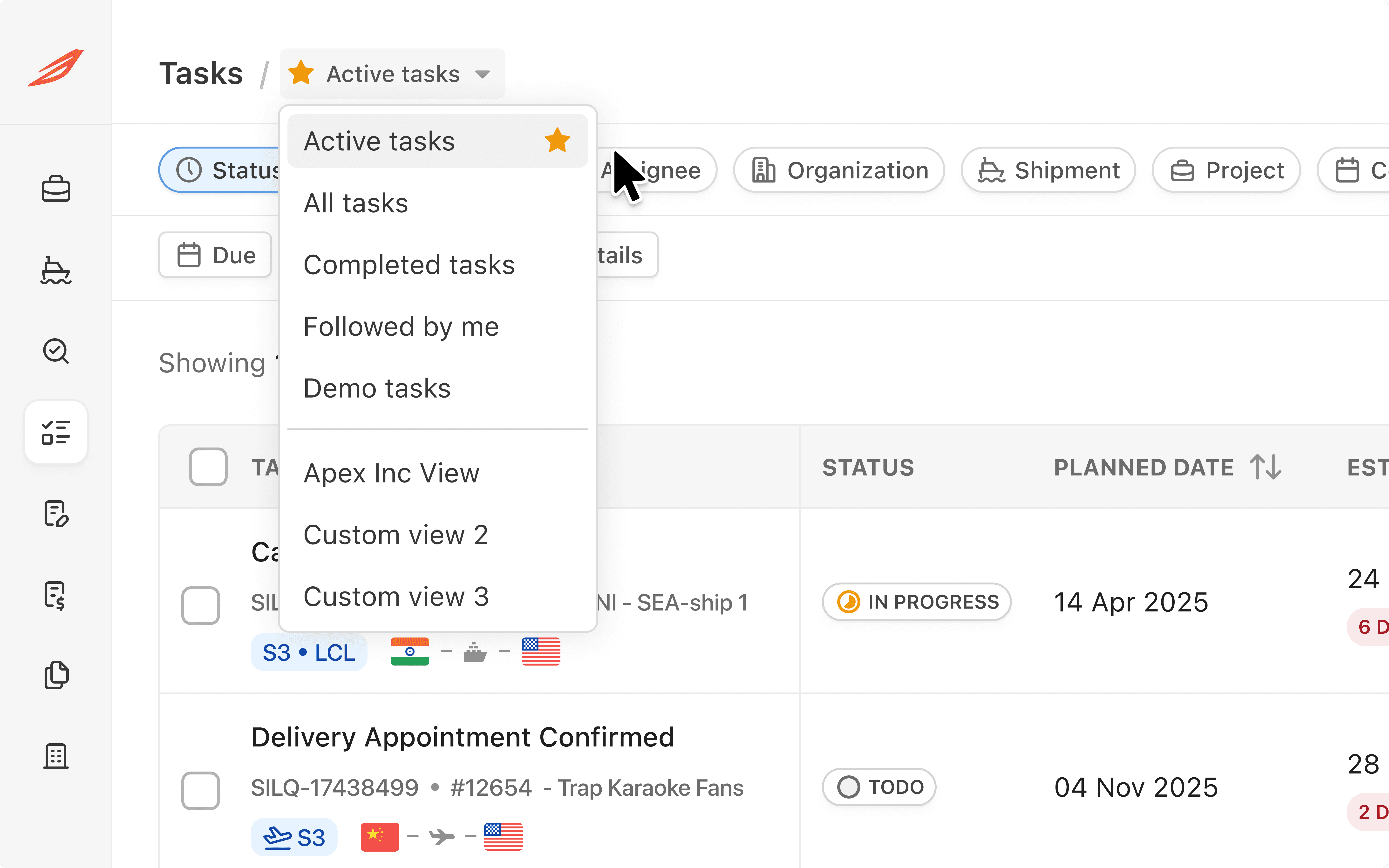The width and height of the screenshot is (1389, 868).
Task: Open the briefcase icon in sidebar
Action: pyautogui.click(x=56, y=189)
